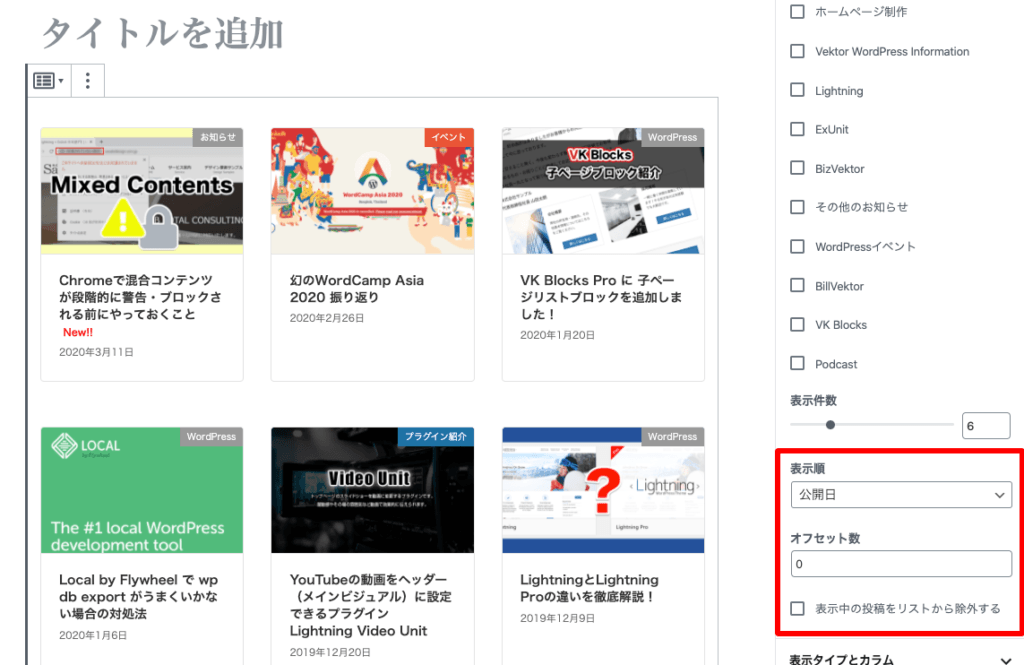Focus the 表示件数 number field showing 6
The height and width of the screenshot is (665, 1024).
click(x=986, y=426)
